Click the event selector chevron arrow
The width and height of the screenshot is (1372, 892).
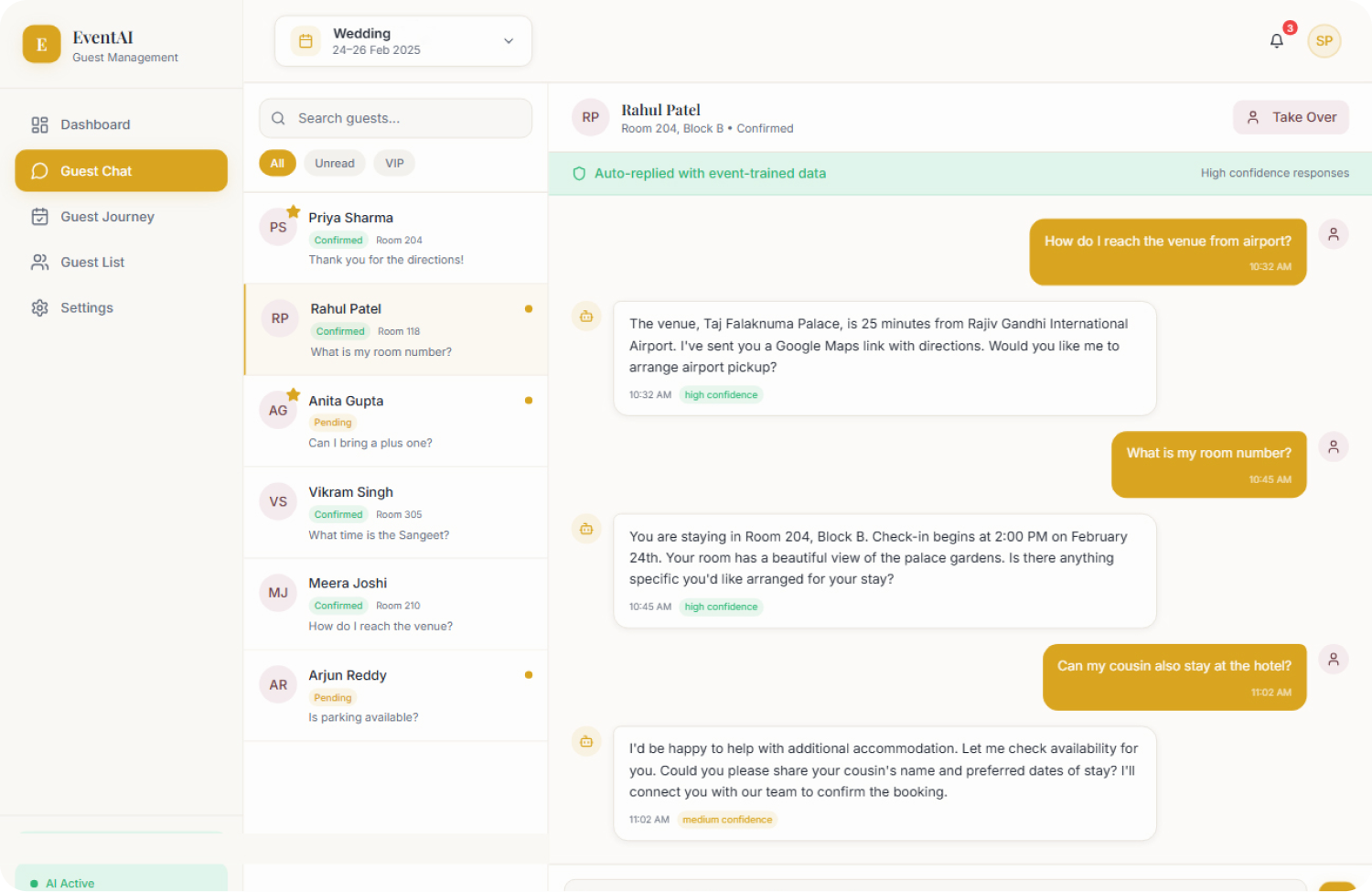pyautogui.click(x=509, y=41)
